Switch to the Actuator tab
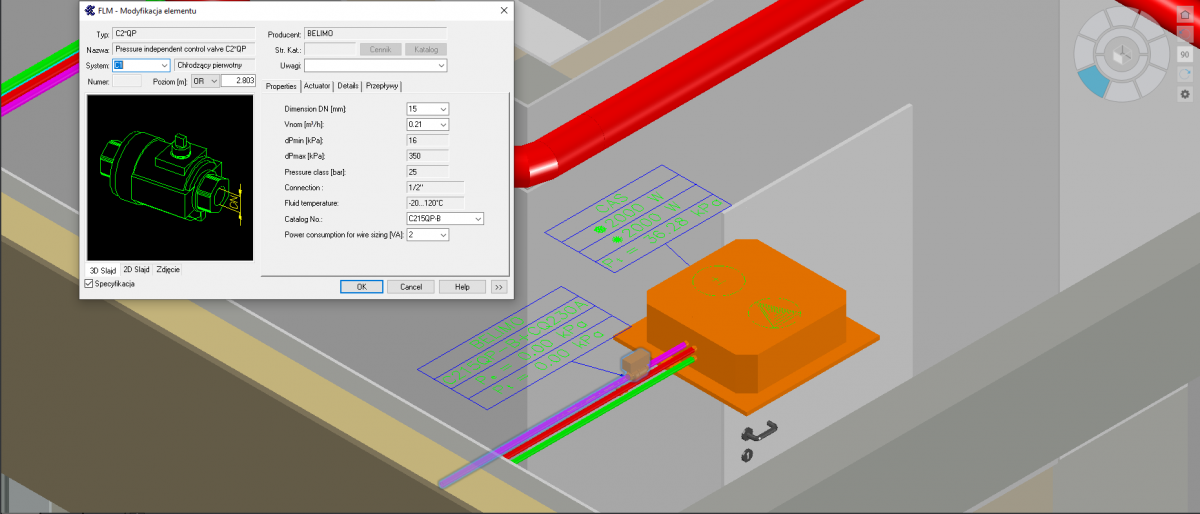Screen dimensions: 1200x514 [317, 86]
